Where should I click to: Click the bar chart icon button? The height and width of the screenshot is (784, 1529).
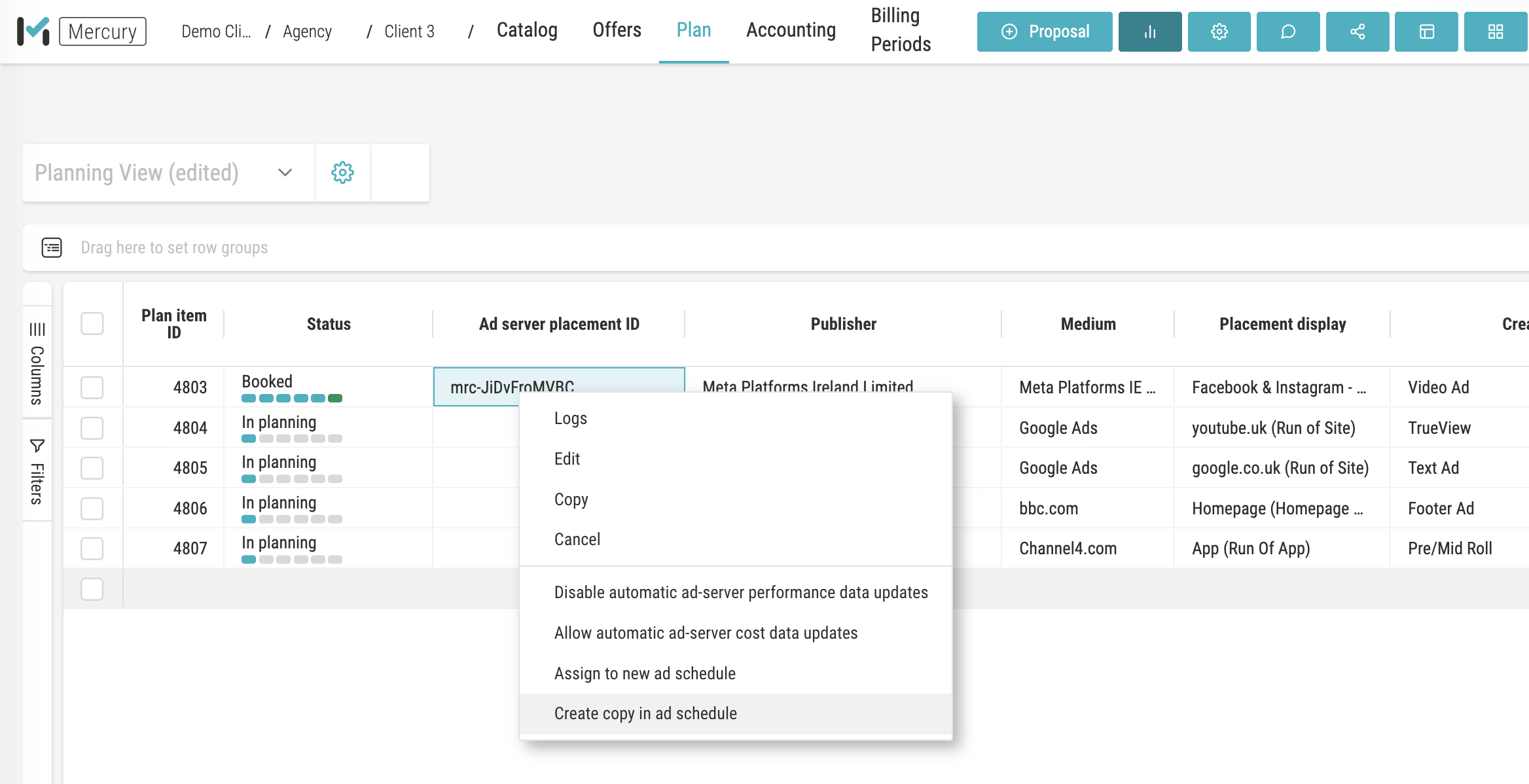click(x=1149, y=31)
